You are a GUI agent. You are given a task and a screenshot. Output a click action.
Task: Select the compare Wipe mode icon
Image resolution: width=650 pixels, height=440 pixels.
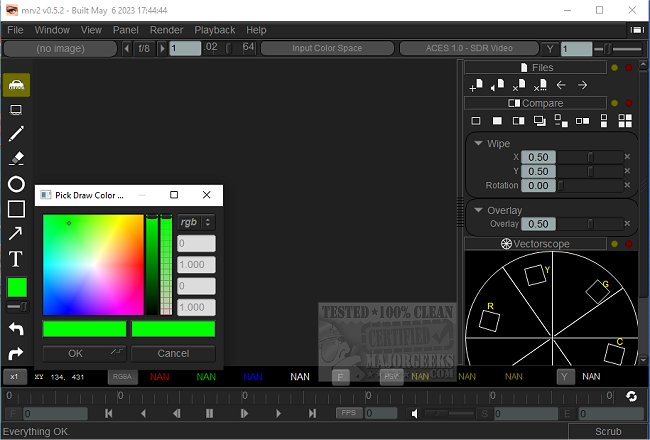pos(518,121)
